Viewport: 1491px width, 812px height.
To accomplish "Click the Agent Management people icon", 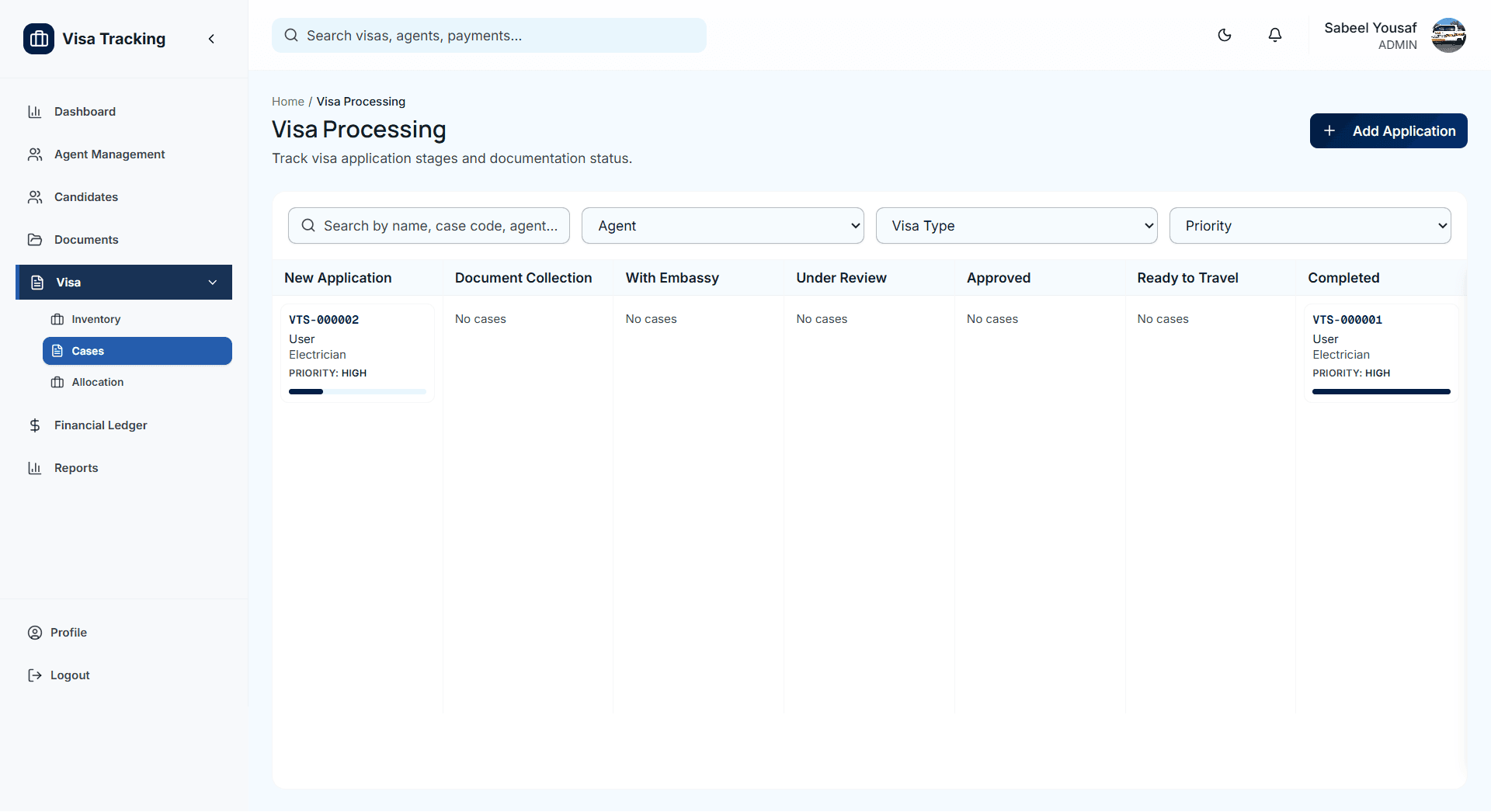I will 35,154.
